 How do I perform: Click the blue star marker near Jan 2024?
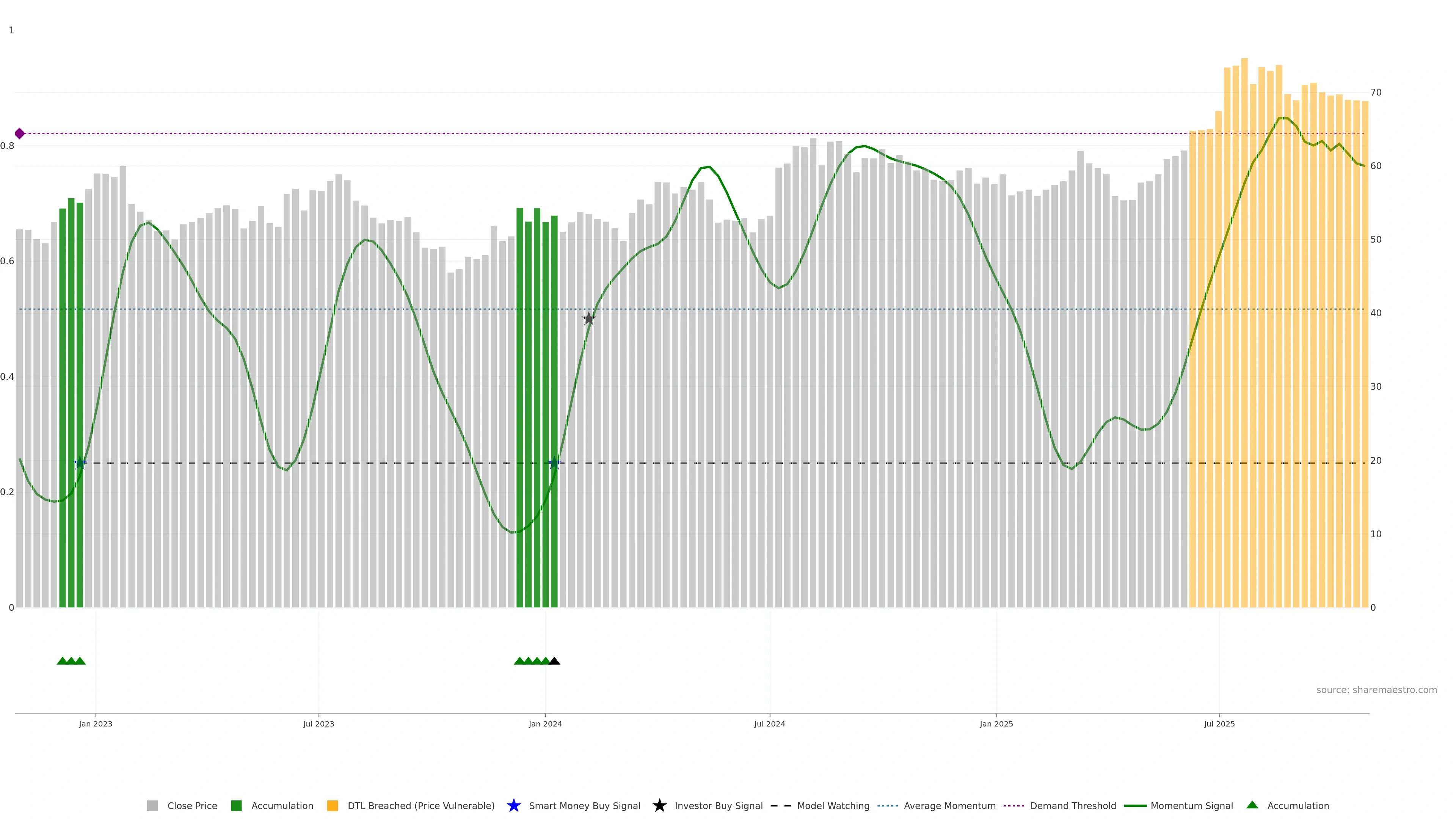tap(554, 463)
